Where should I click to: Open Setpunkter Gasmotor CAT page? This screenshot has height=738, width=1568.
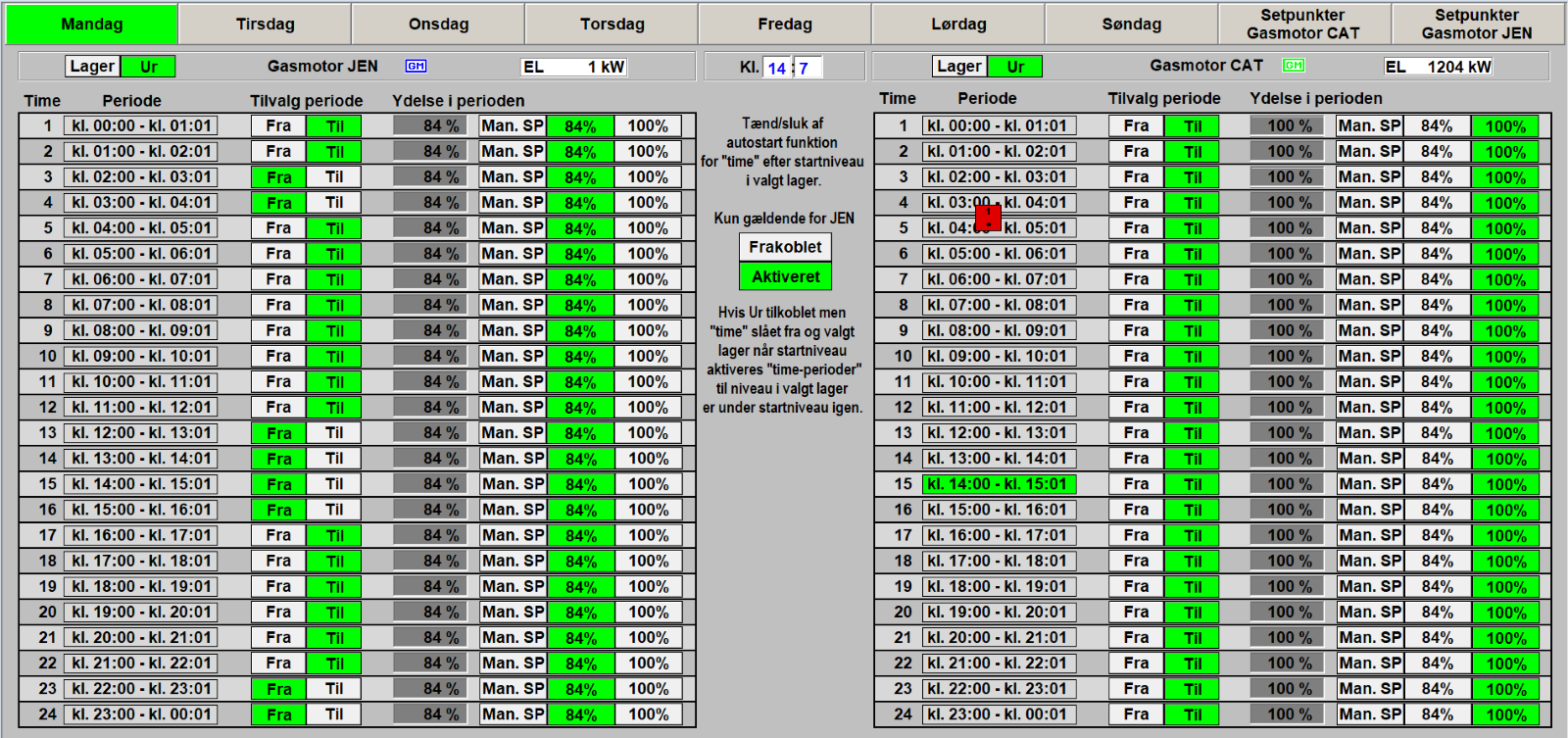(x=1302, y=25)
